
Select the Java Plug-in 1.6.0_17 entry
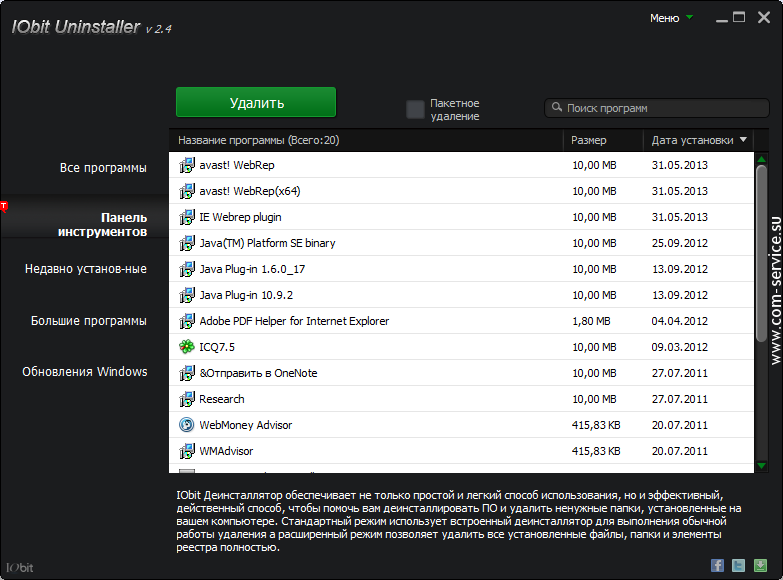(x=252, y=269)
